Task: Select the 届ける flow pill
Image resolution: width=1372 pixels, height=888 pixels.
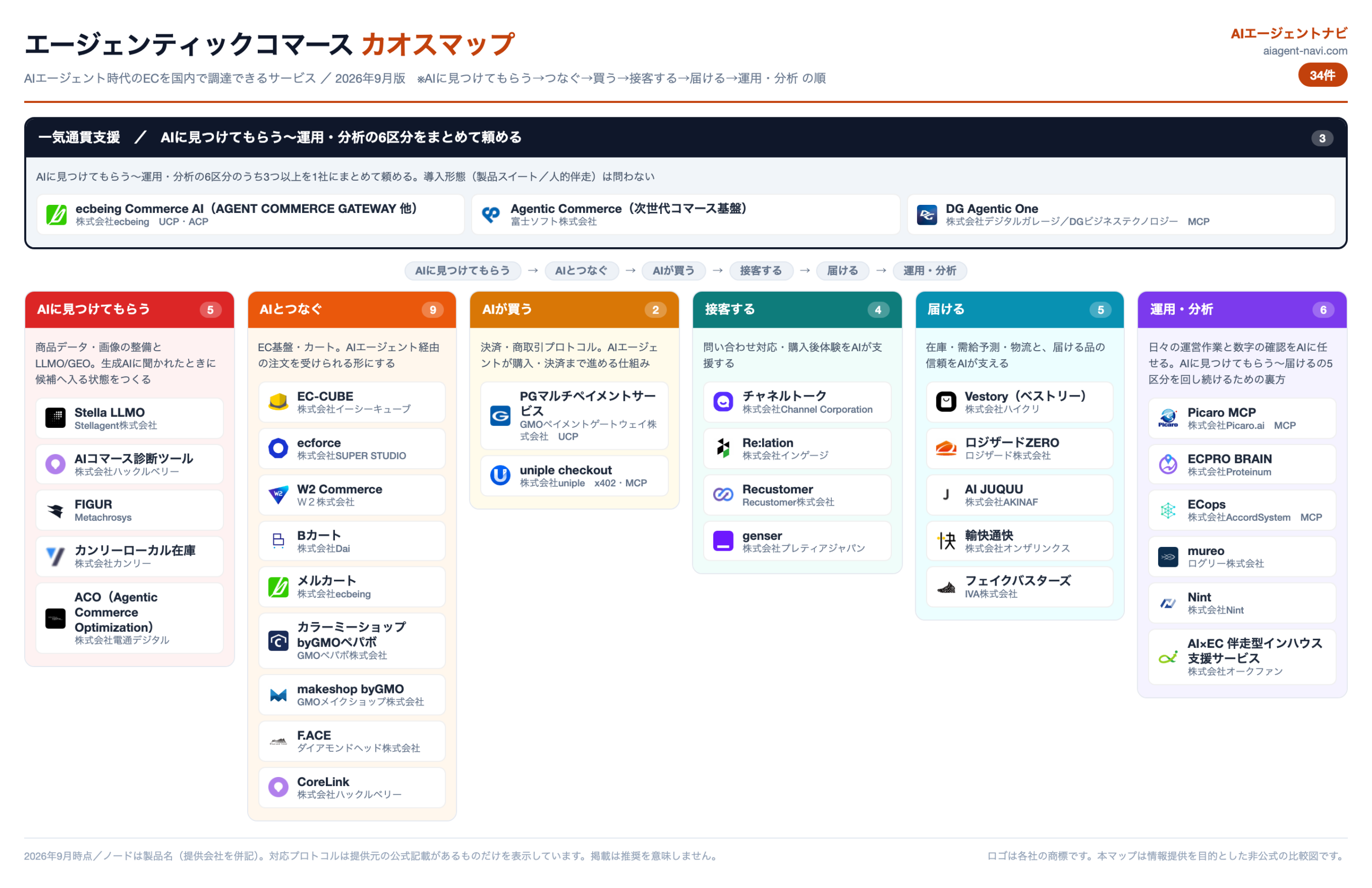Action: (842, 270)
